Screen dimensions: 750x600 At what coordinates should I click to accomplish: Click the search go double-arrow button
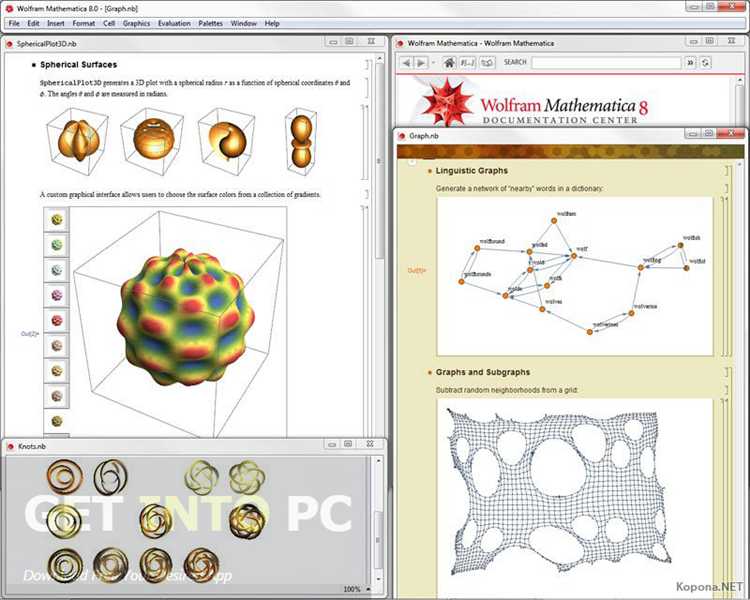coord(690,63)
